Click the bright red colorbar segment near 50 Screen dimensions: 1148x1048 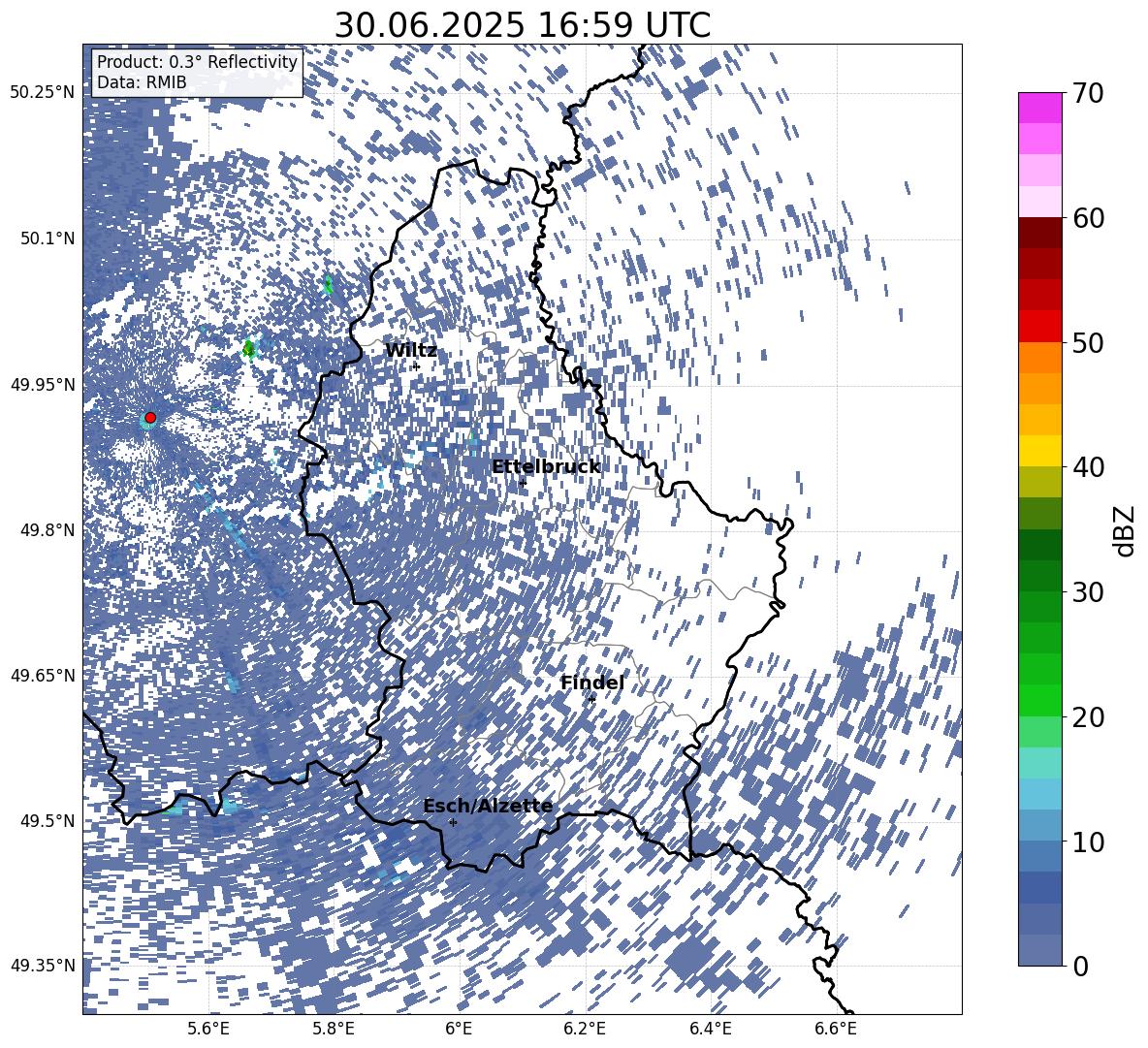pyautogui.click(x=1039, y=327)
